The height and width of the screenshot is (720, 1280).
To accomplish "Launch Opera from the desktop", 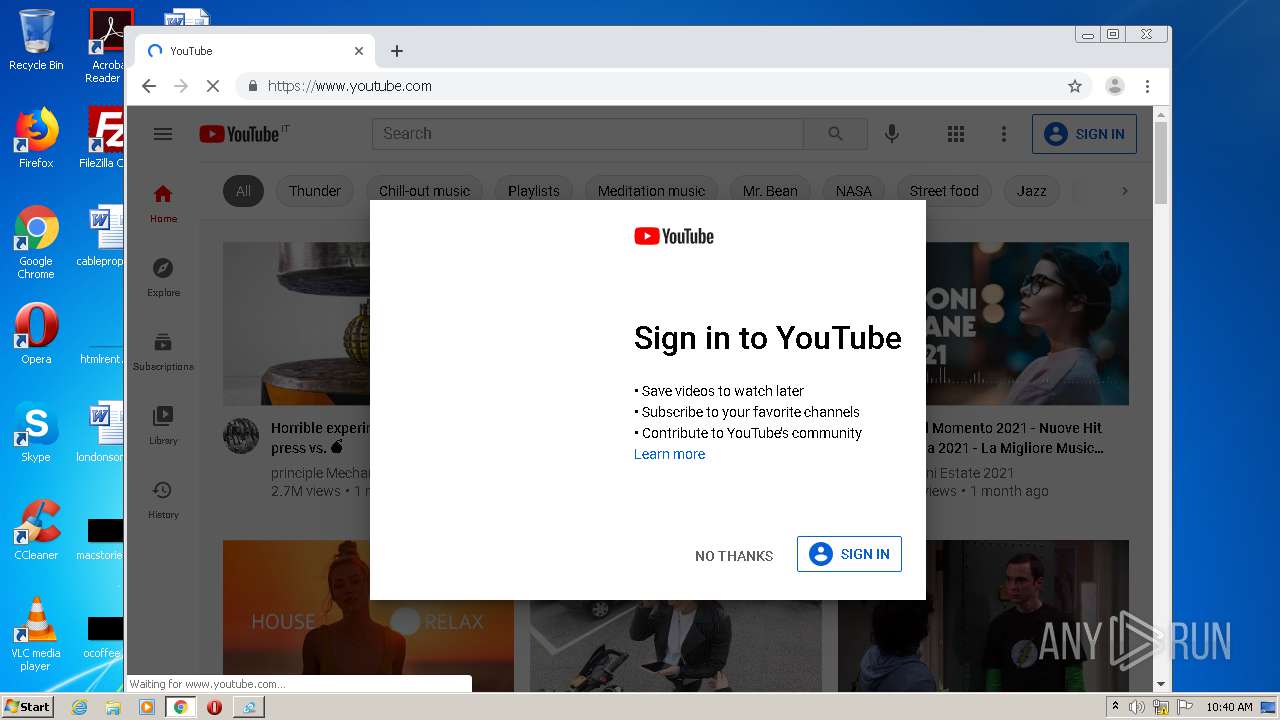I will point(36,334).
